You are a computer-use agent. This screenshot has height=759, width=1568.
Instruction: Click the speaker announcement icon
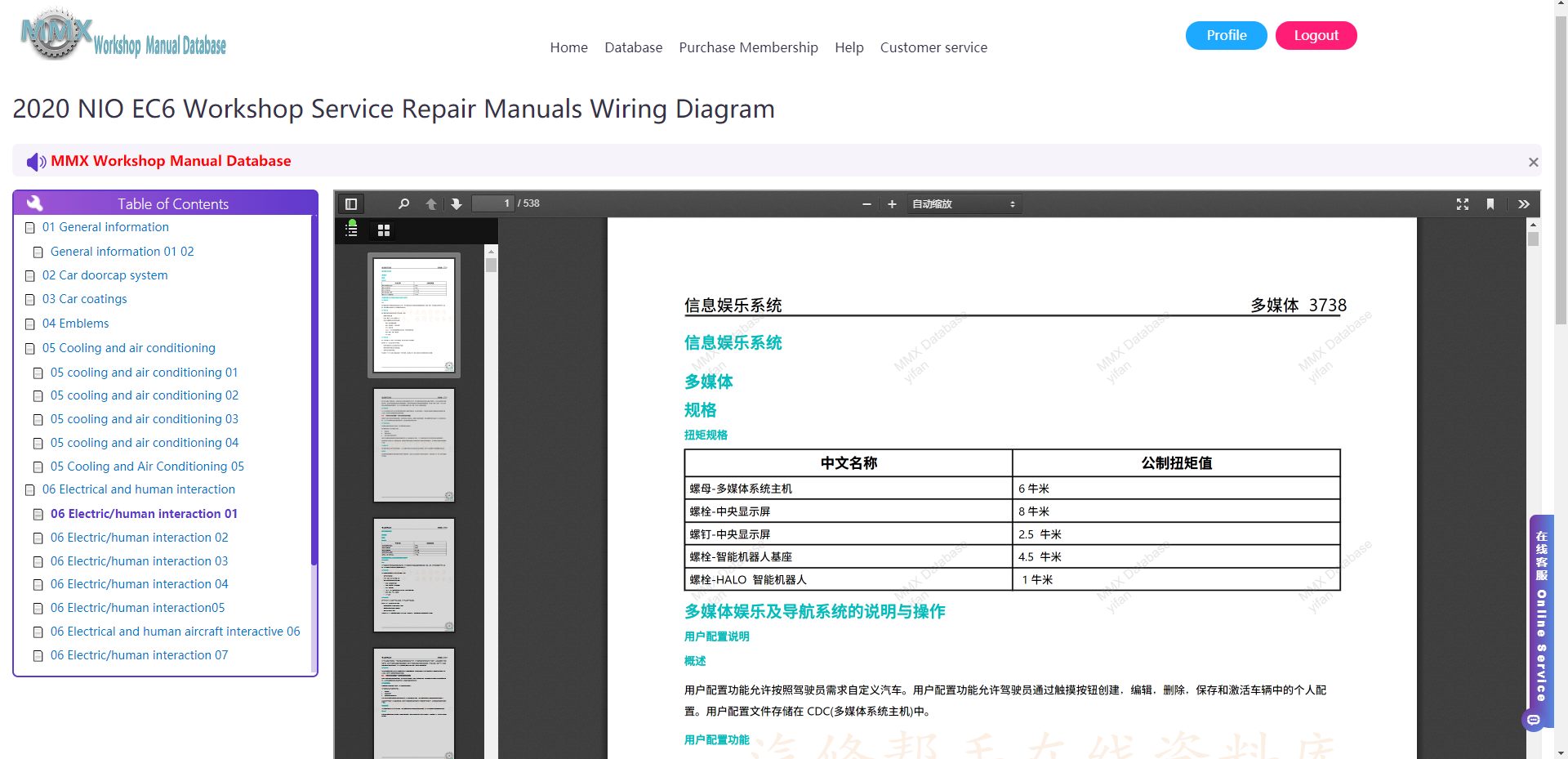click(36, 162)
